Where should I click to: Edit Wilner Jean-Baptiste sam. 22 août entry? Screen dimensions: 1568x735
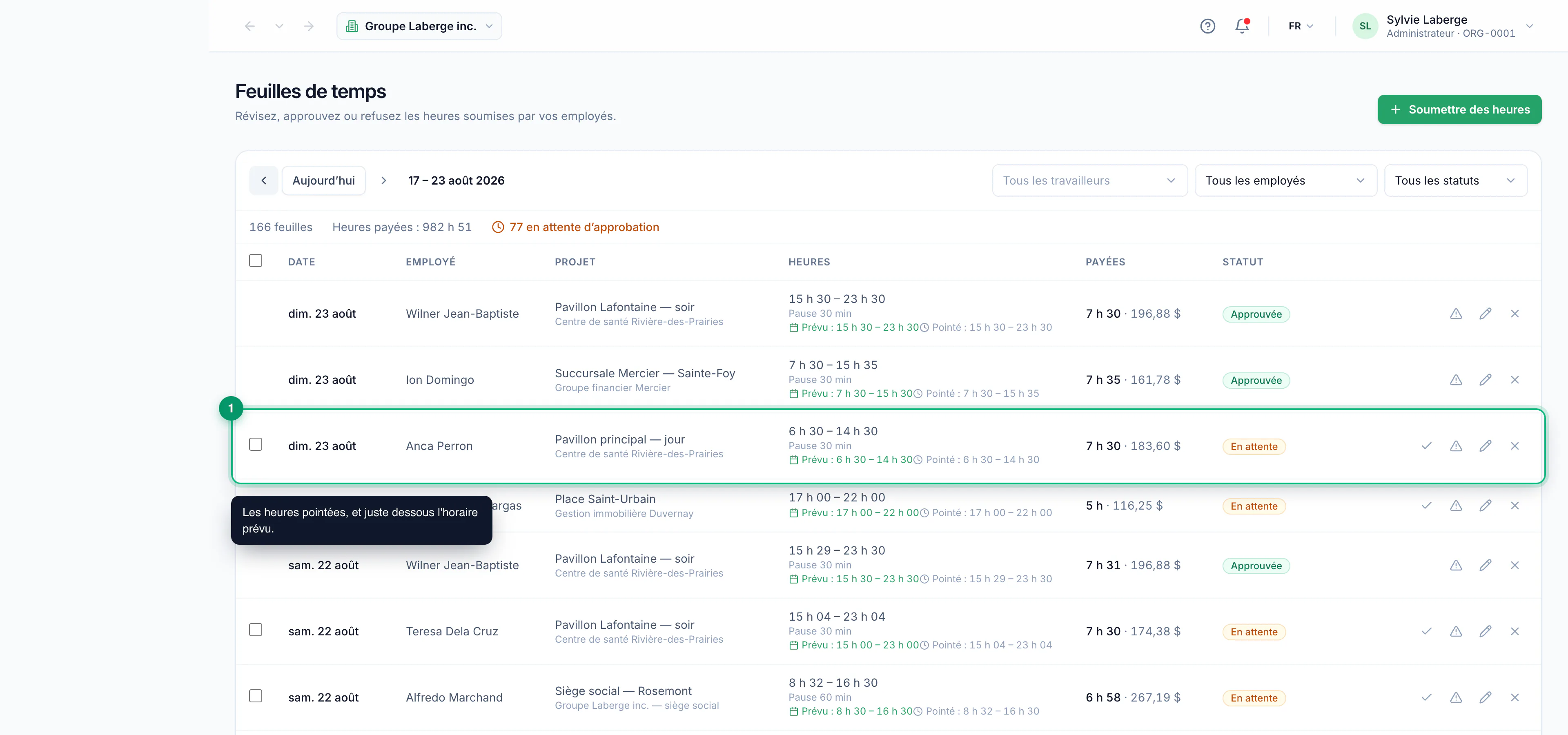pos(1485,565)
